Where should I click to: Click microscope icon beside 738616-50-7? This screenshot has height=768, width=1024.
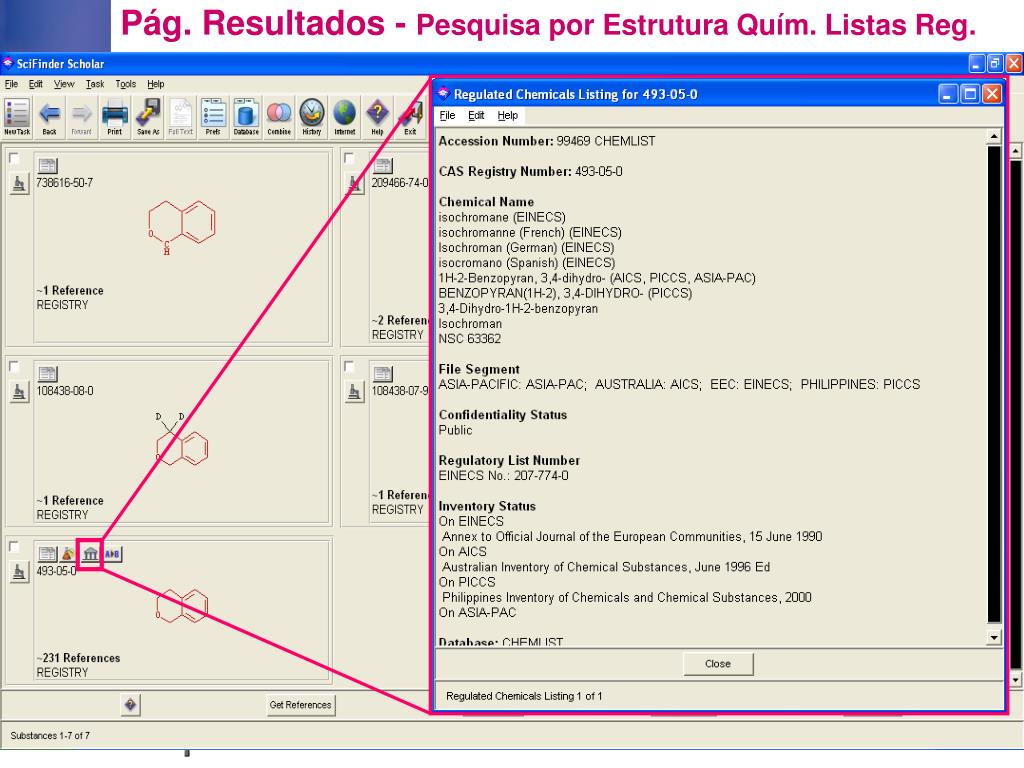19,184
